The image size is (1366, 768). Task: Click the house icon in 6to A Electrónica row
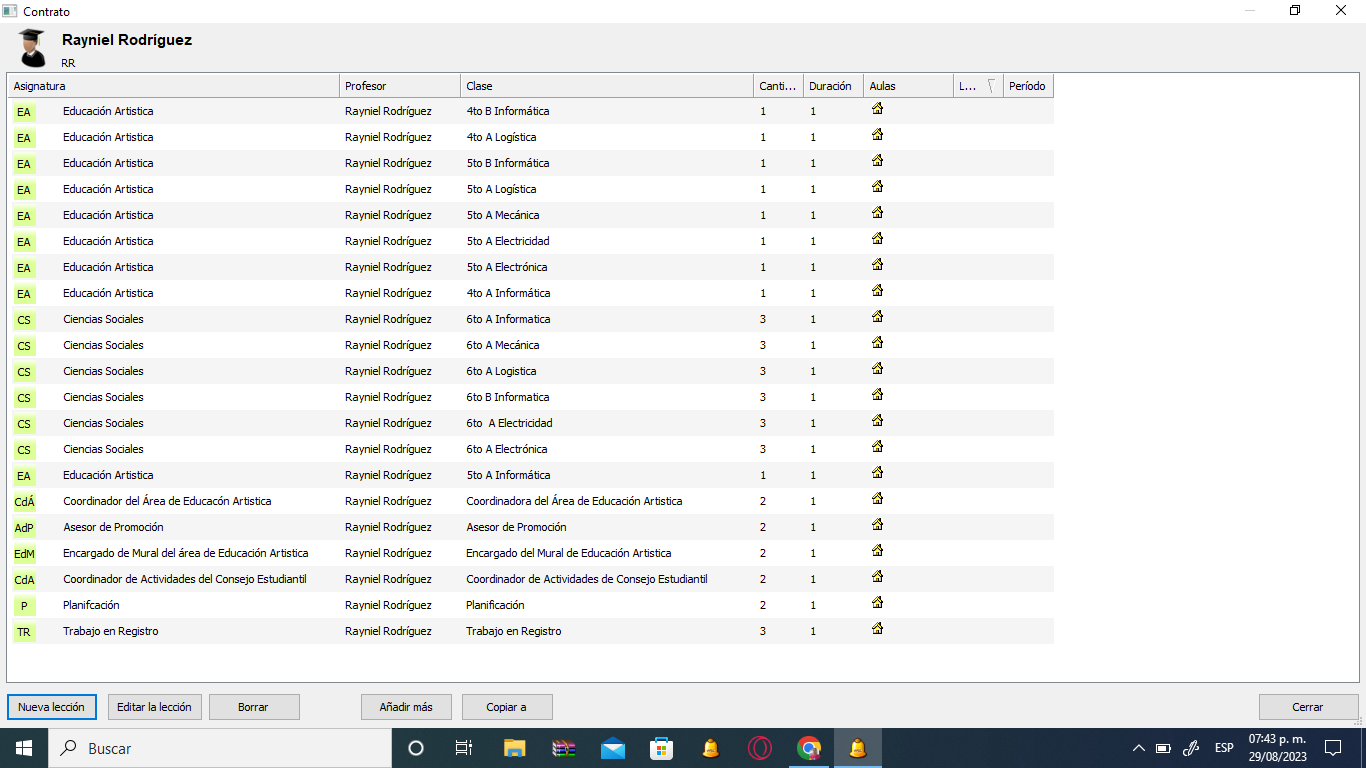pos(878,447)
